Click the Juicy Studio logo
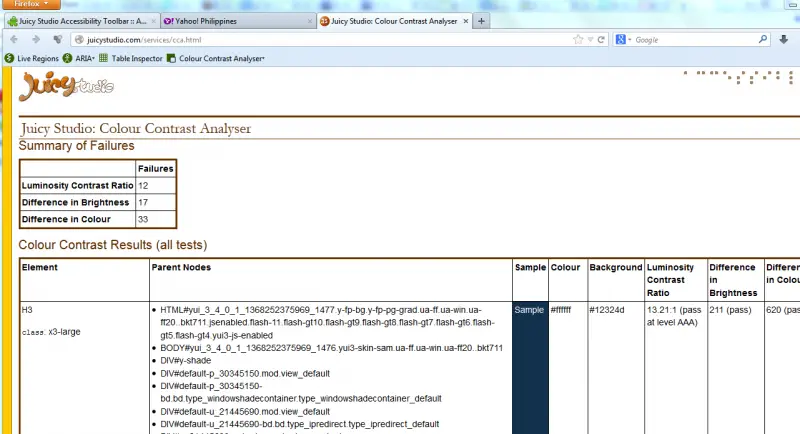This screenshot has width=800, height=434. (x=66, y=86)
